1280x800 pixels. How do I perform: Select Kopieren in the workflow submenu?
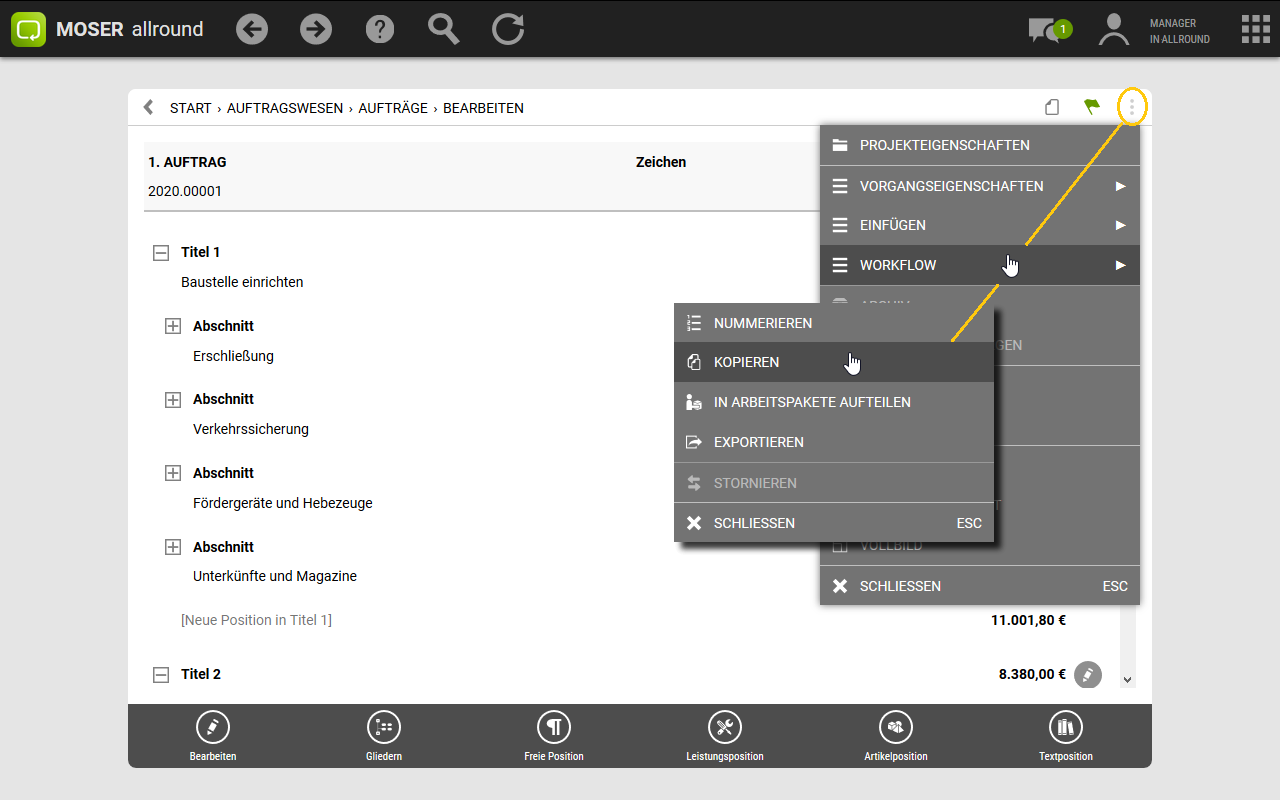(746, 362)
